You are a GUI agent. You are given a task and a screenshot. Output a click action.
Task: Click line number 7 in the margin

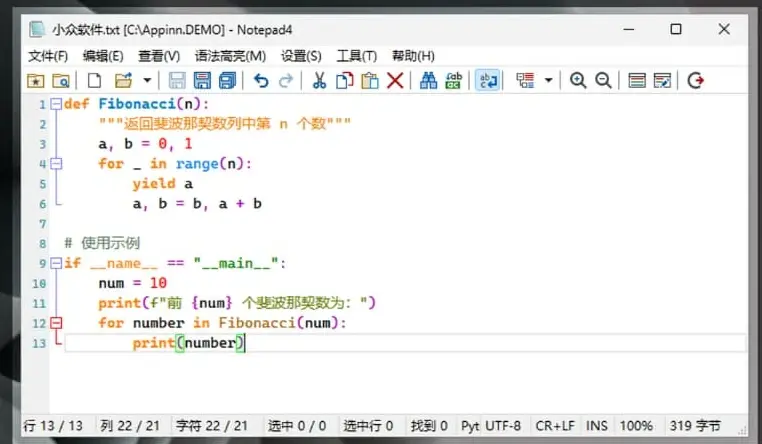click(42, 224)
